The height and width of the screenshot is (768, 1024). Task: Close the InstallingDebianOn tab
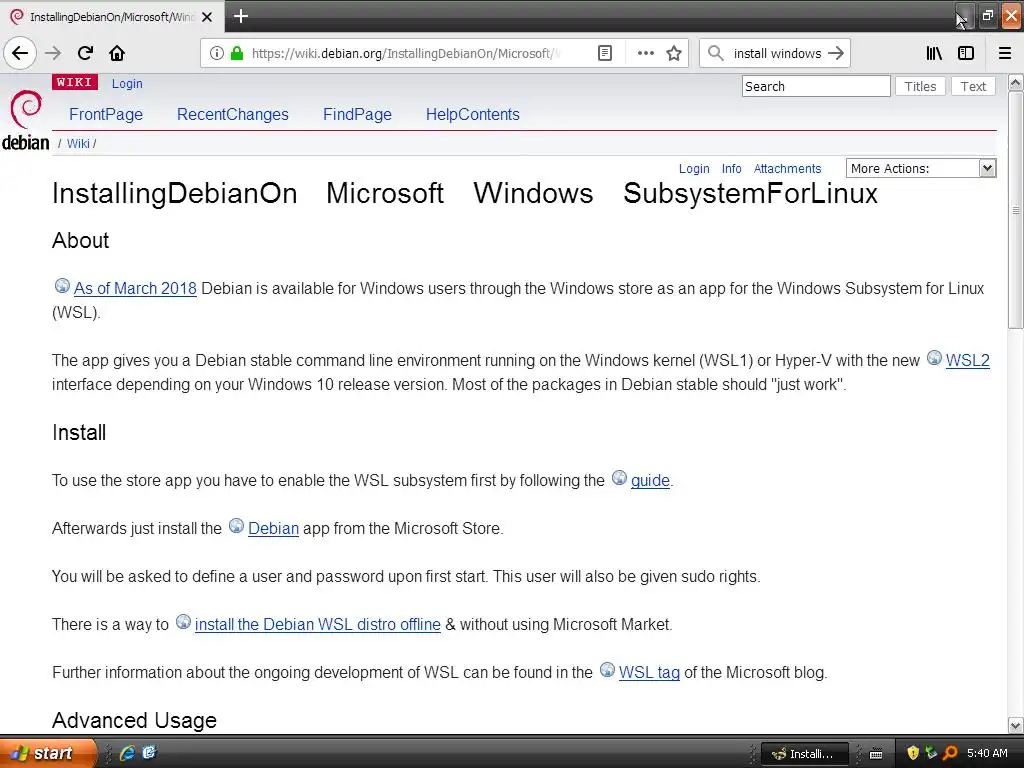[x=207, y=17]
